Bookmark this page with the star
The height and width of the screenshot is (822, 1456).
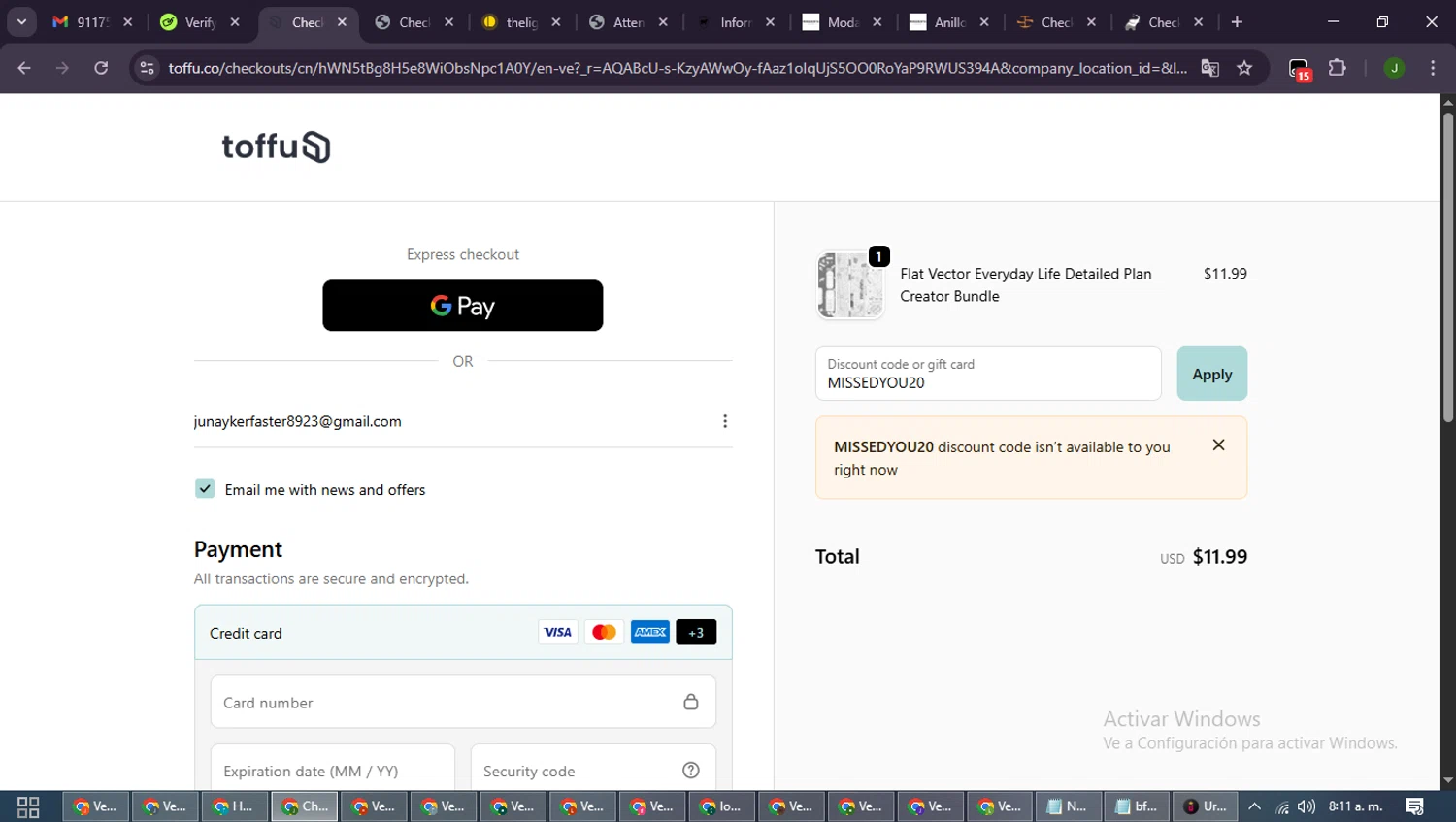1244,68
